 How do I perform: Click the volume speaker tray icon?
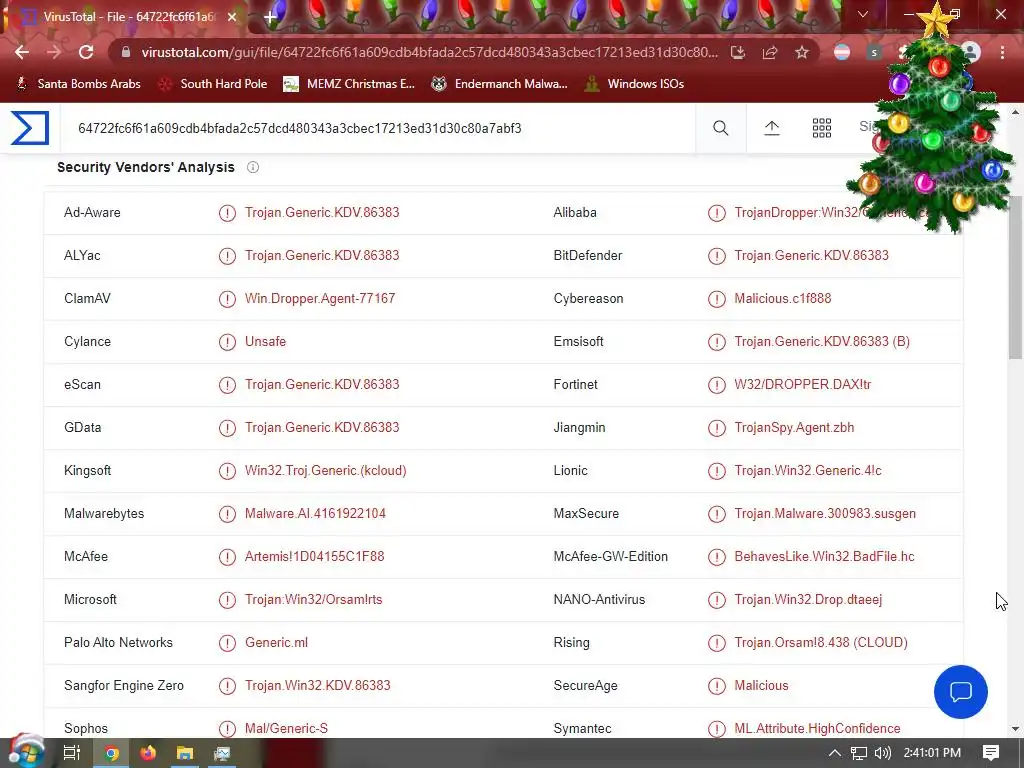coord(883,753)
